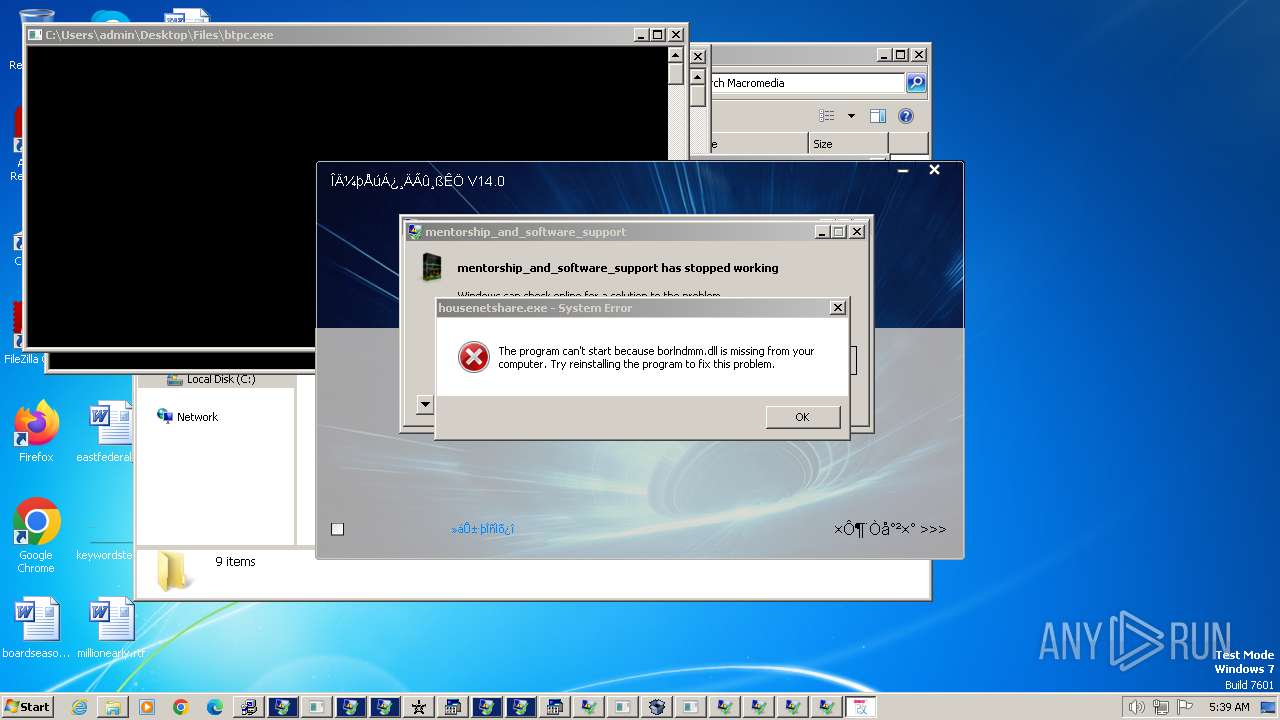
Task: Click the network icon in system tray
Action: pyautogui.click(x=1162, y=707)
